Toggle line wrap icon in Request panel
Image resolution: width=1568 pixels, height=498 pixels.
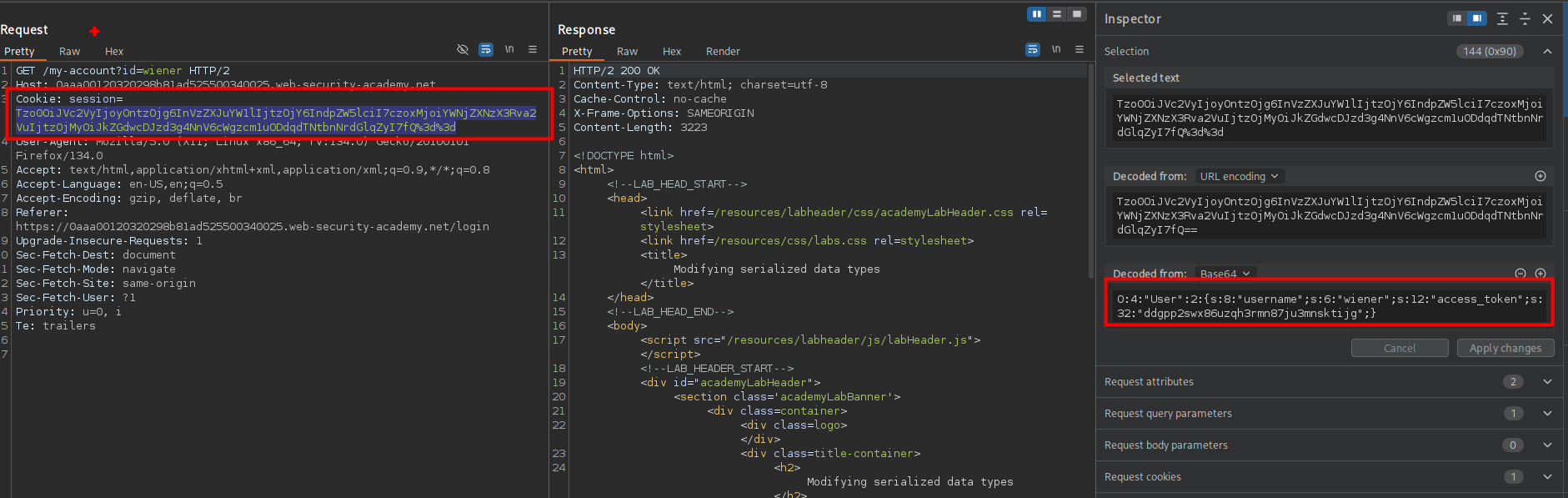pos(486,50)
